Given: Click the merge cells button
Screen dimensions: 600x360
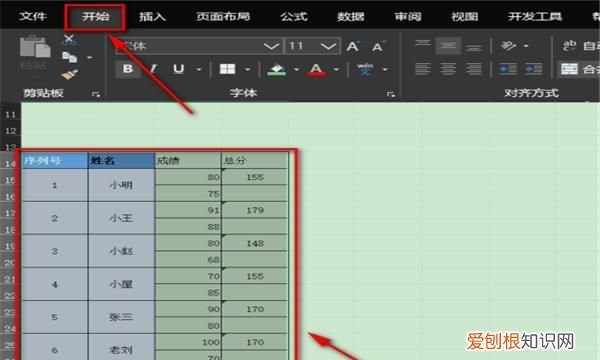Looking at the screenshot, I should (579, 69).
